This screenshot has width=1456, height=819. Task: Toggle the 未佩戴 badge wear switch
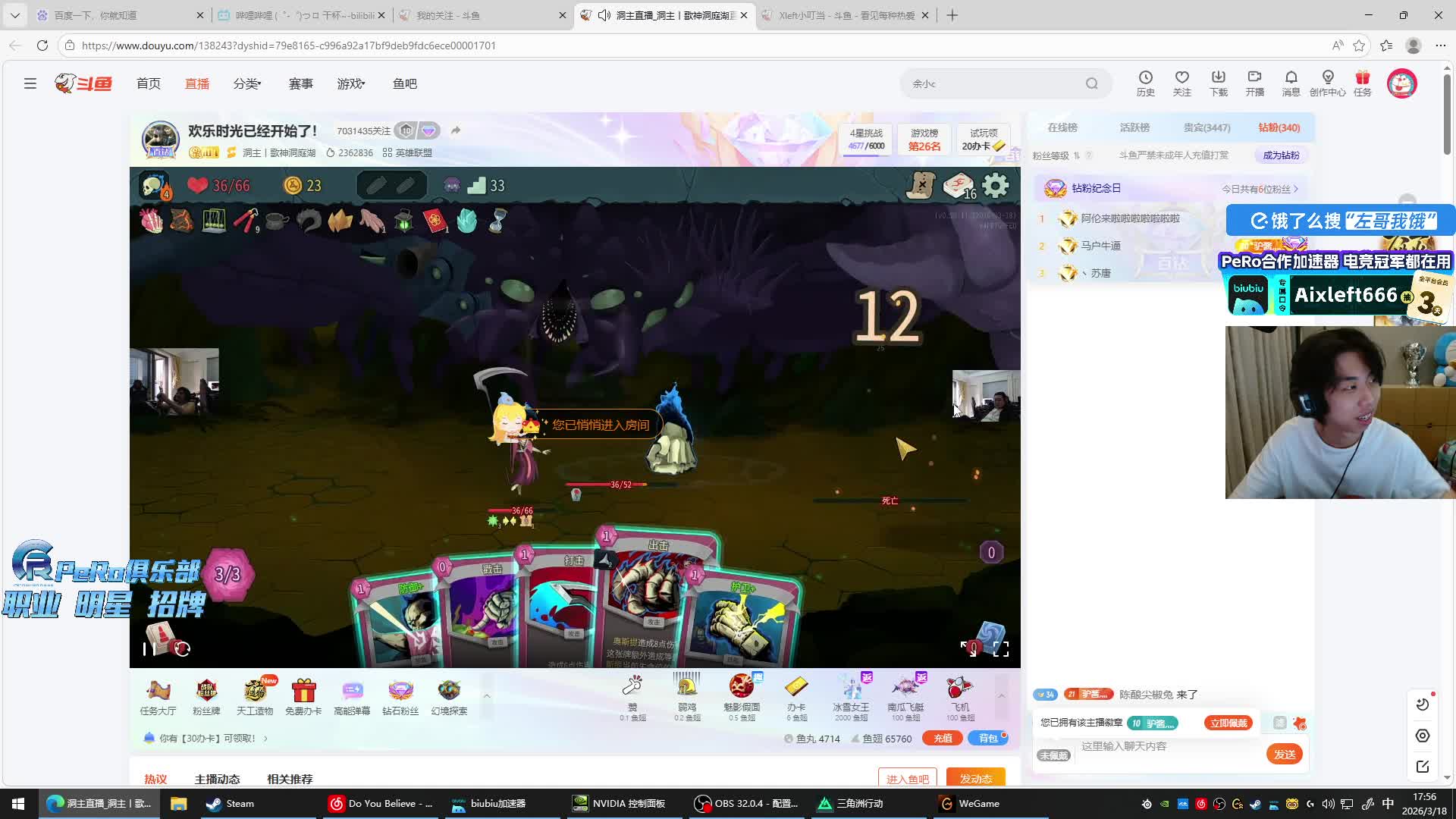tap(1053, 755)
